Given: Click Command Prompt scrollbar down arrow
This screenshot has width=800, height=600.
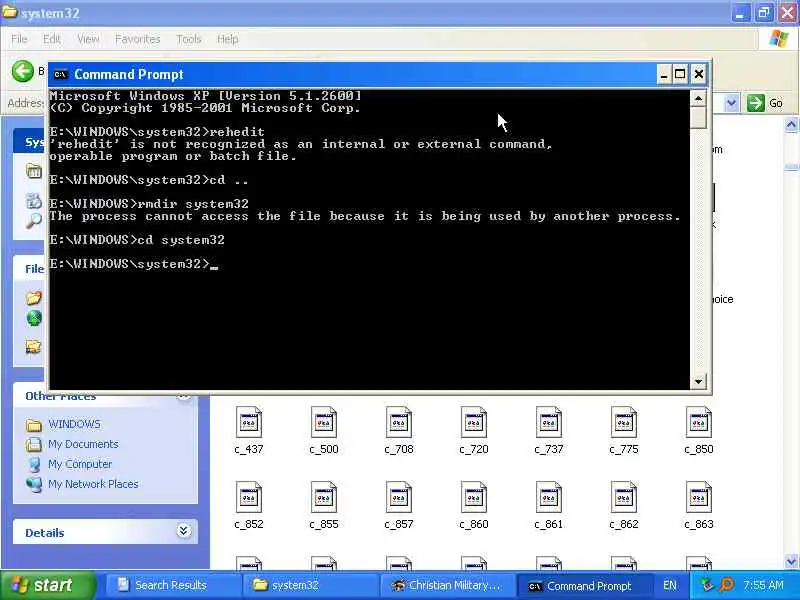Looking at the screenshot, I should point(698,381).
